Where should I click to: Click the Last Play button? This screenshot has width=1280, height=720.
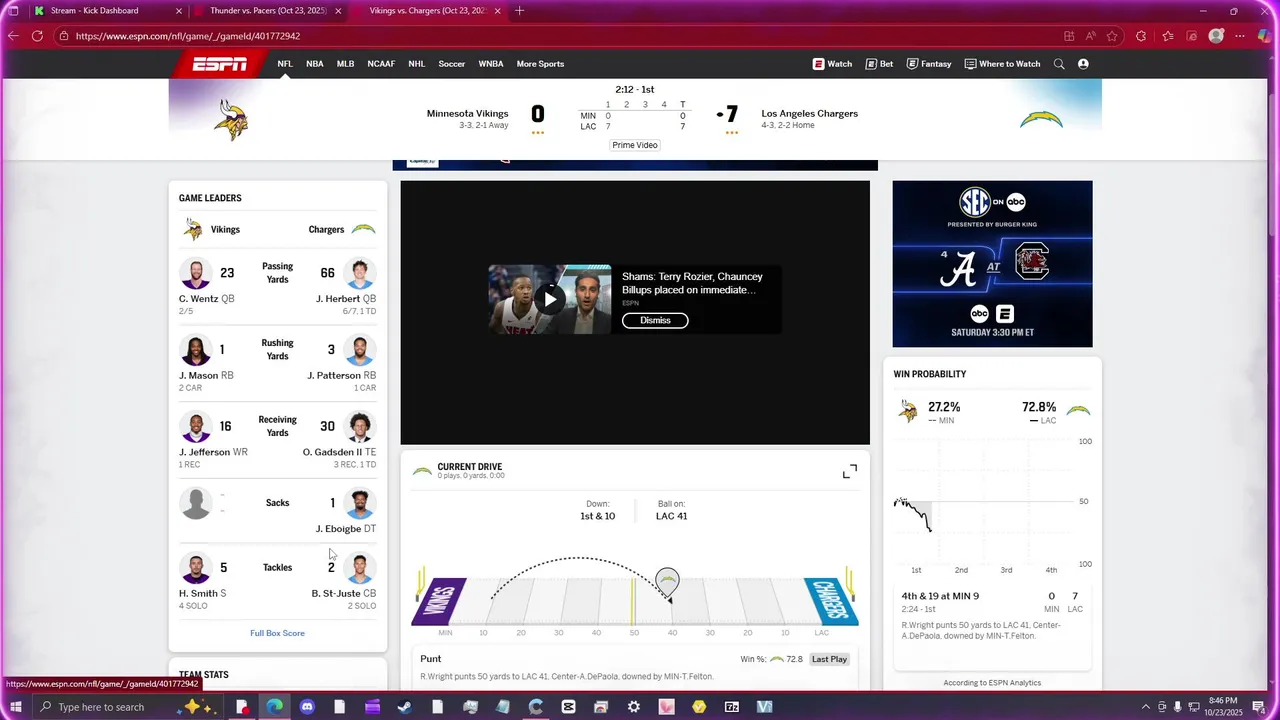[829, 659]
